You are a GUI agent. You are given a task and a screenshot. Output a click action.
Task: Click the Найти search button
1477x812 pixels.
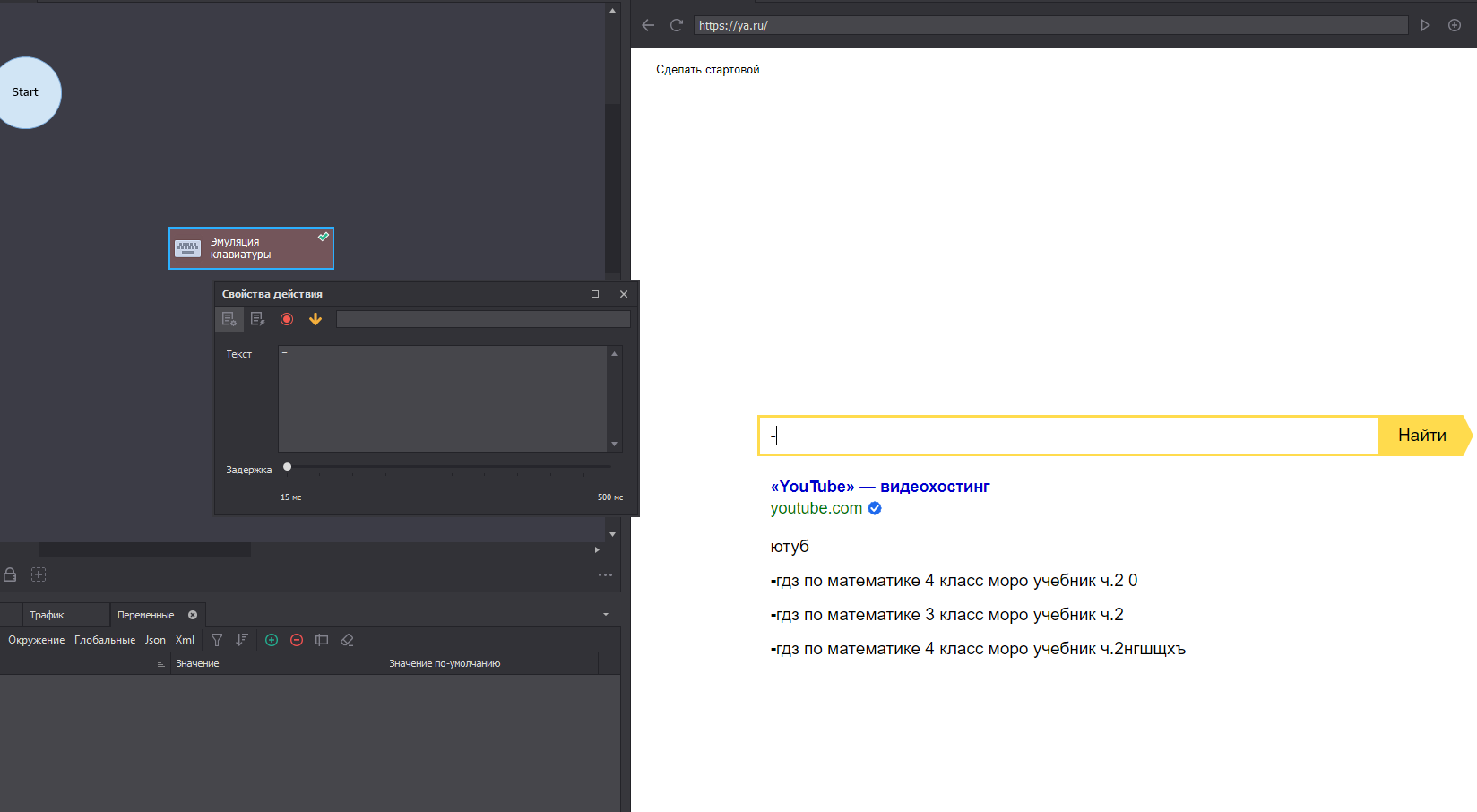point(1422,436)
